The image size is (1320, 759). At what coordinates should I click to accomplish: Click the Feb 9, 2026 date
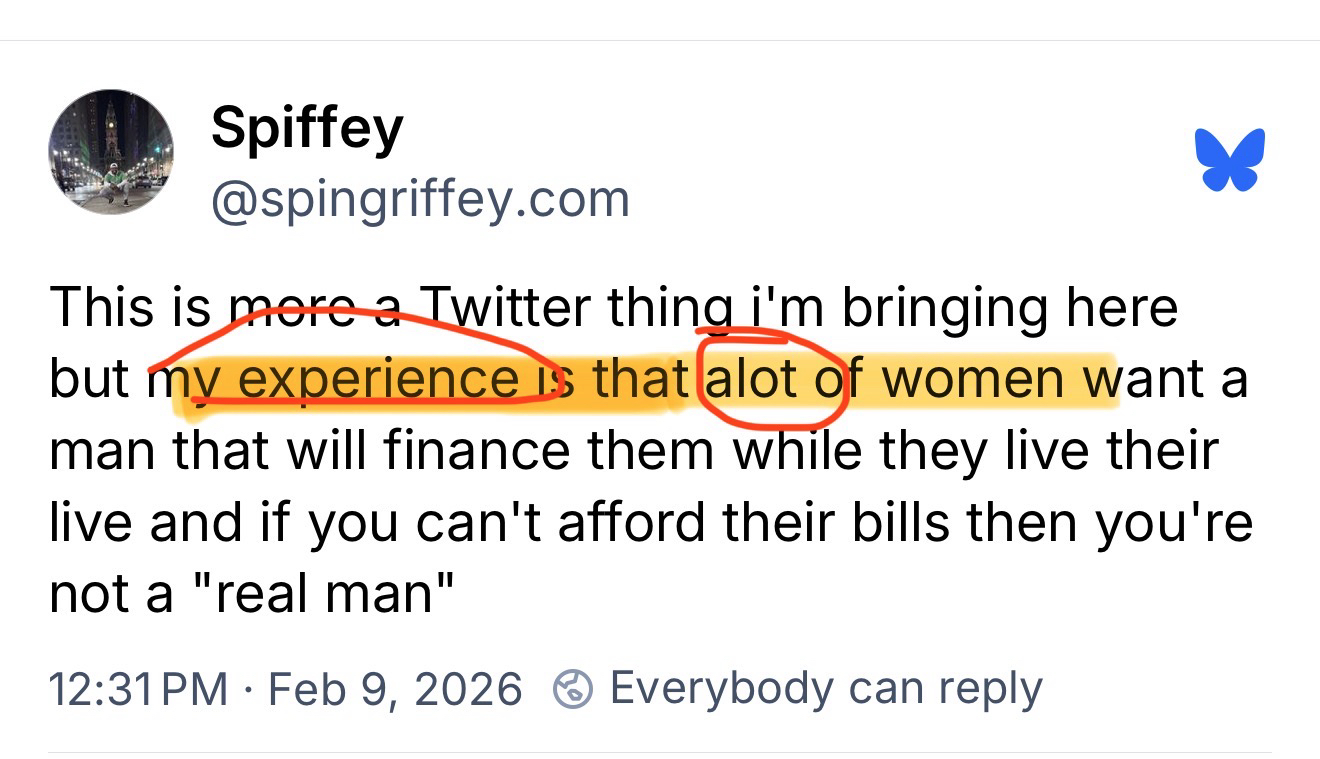tap(395, 689)
